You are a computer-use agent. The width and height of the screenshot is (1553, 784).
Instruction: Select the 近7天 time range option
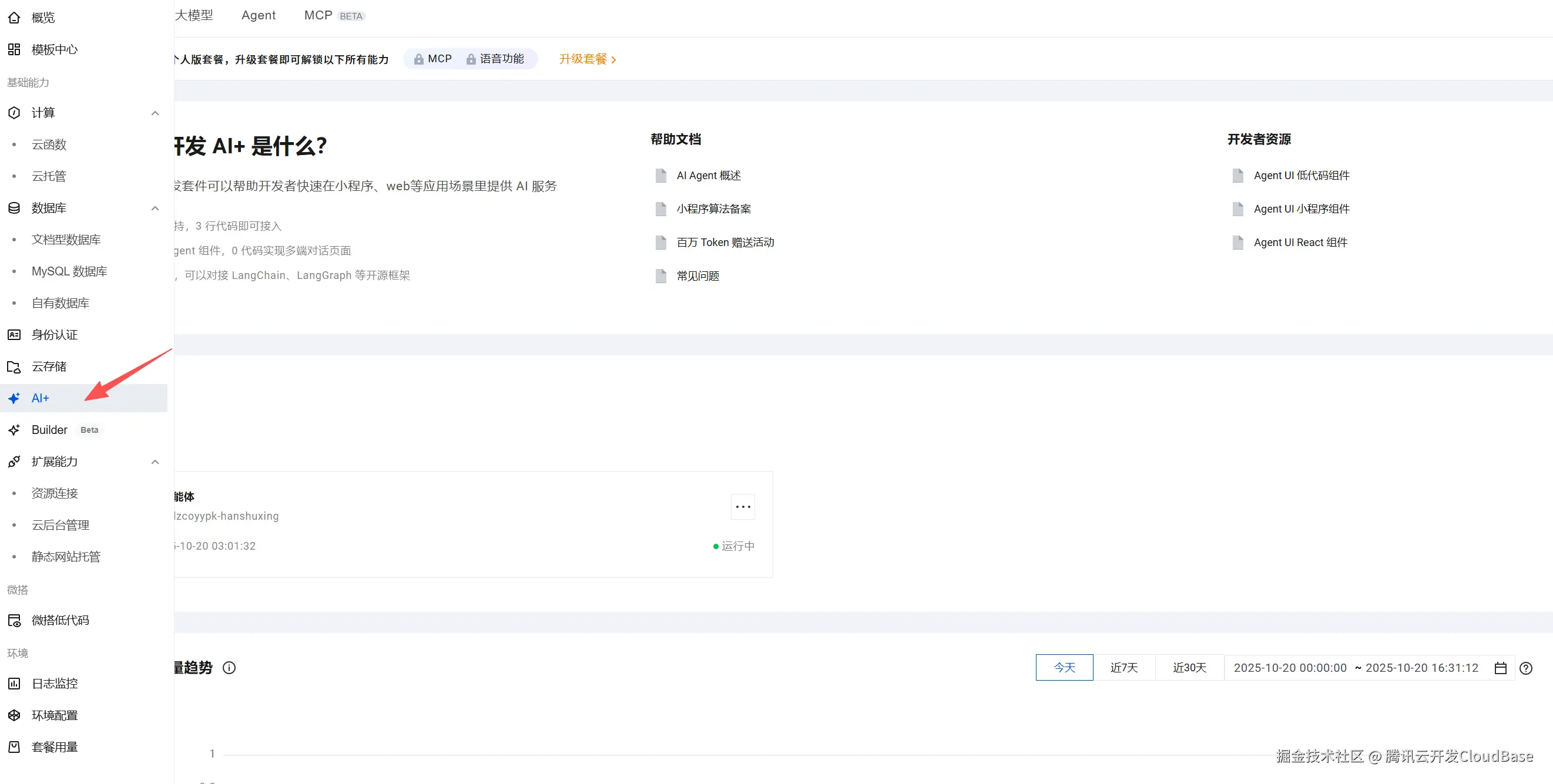point(1123,668)
